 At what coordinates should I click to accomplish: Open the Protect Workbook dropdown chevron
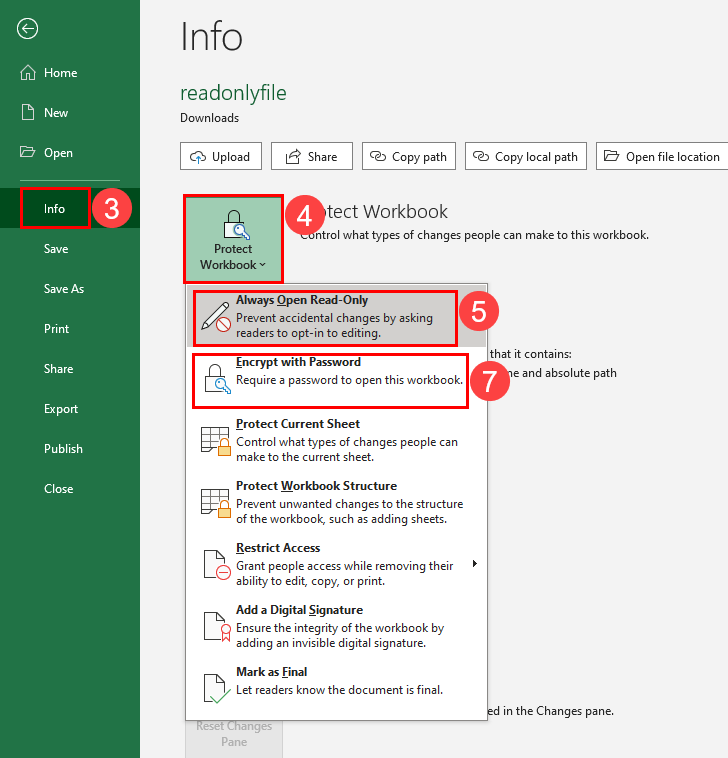[262, 265]
